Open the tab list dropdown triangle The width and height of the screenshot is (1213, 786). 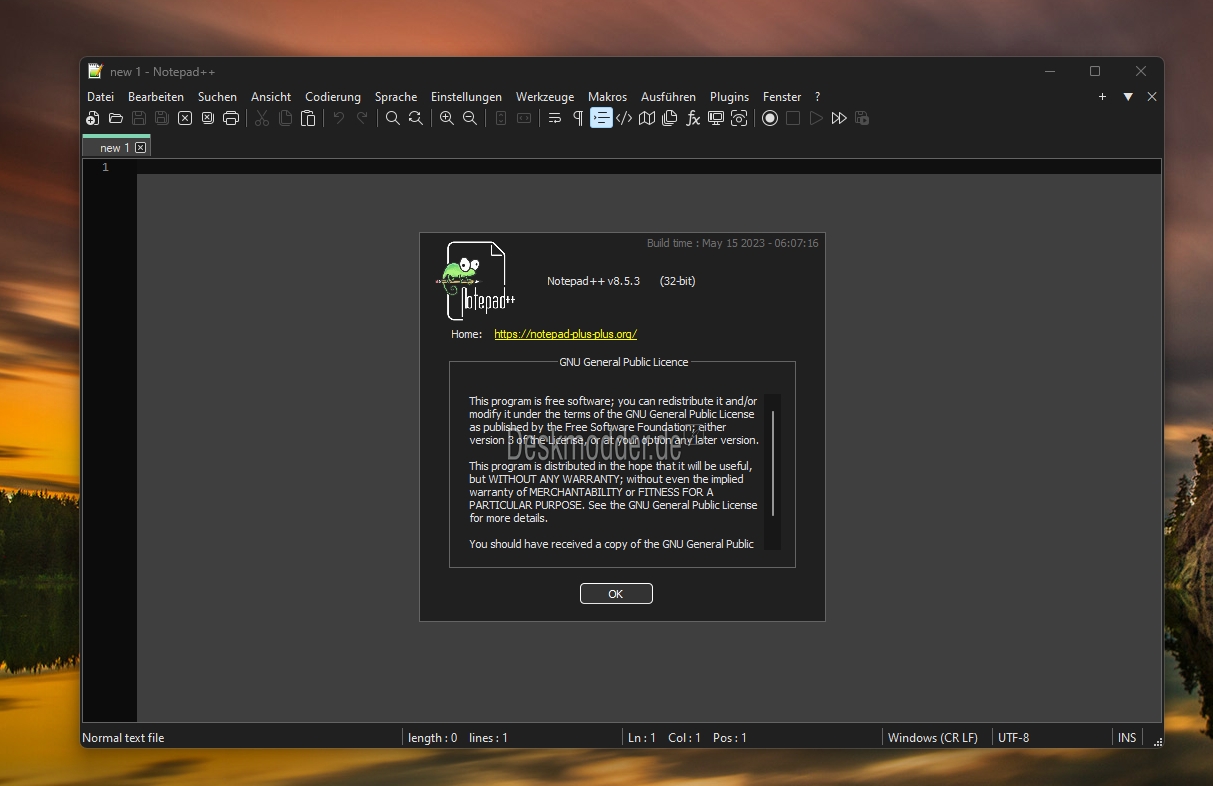click(1128, 97)
